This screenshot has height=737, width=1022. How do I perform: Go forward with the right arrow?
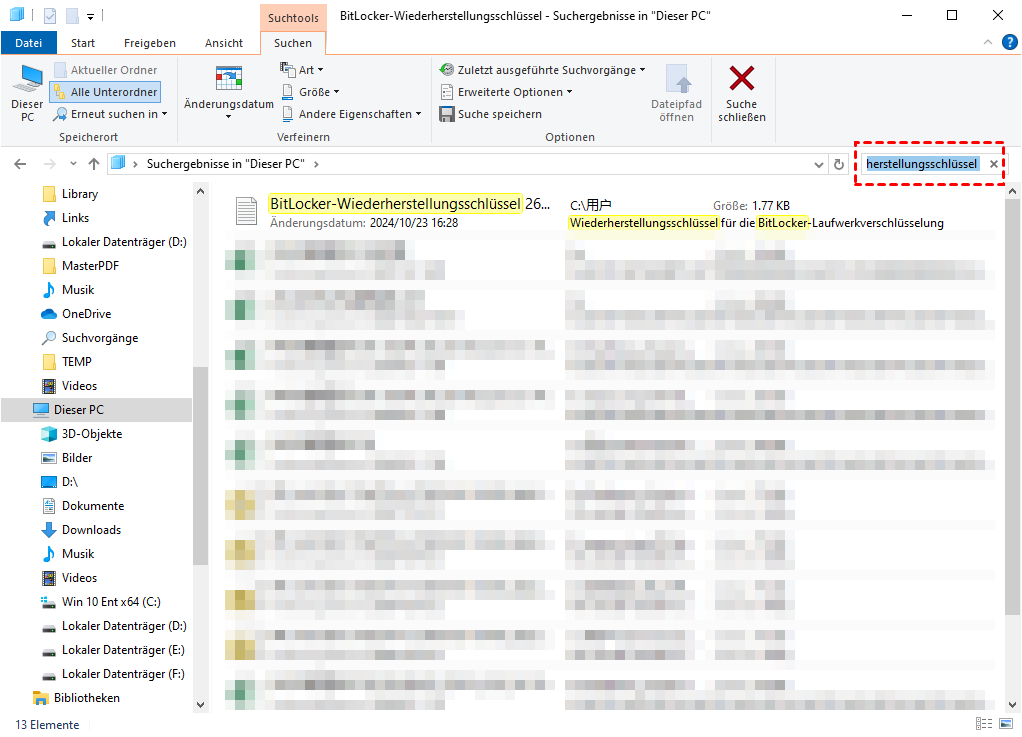tap(50, 164)
